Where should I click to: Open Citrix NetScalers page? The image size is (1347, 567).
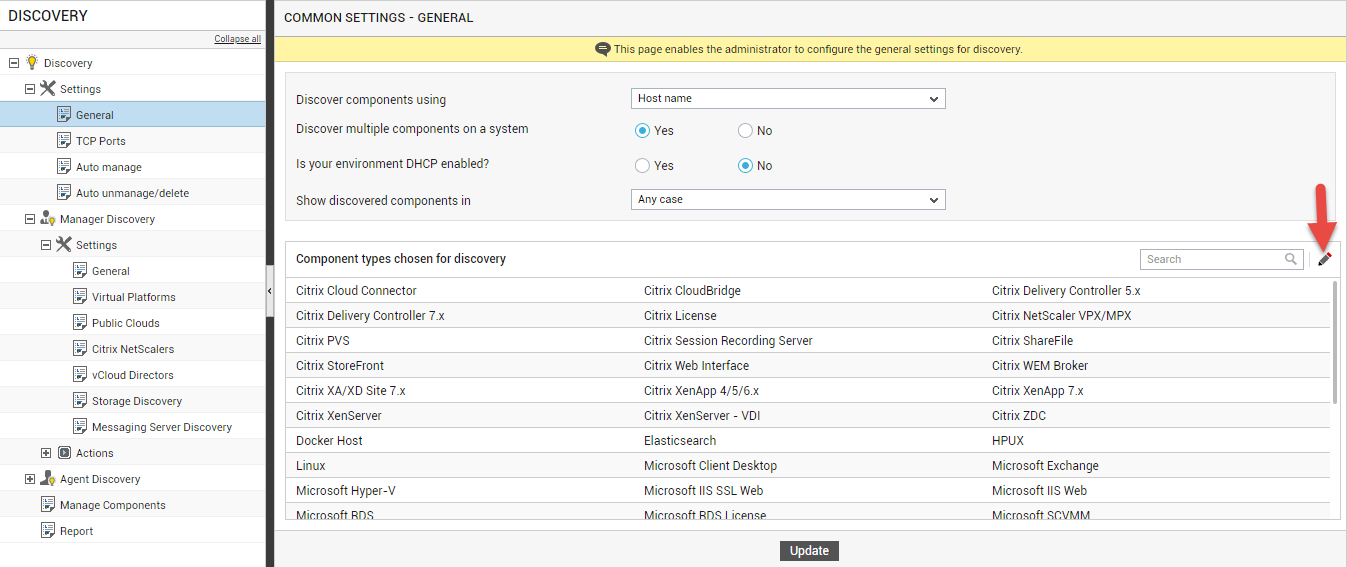(x=133, y=349)
